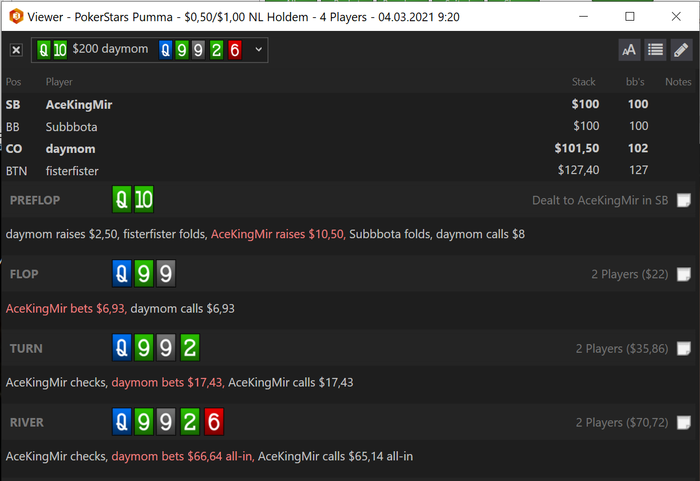The width and height of the screenshot is (700, 481).
Task: Click the green 10 hole card in PREFLOP
Action: click(x=144, y=199)
